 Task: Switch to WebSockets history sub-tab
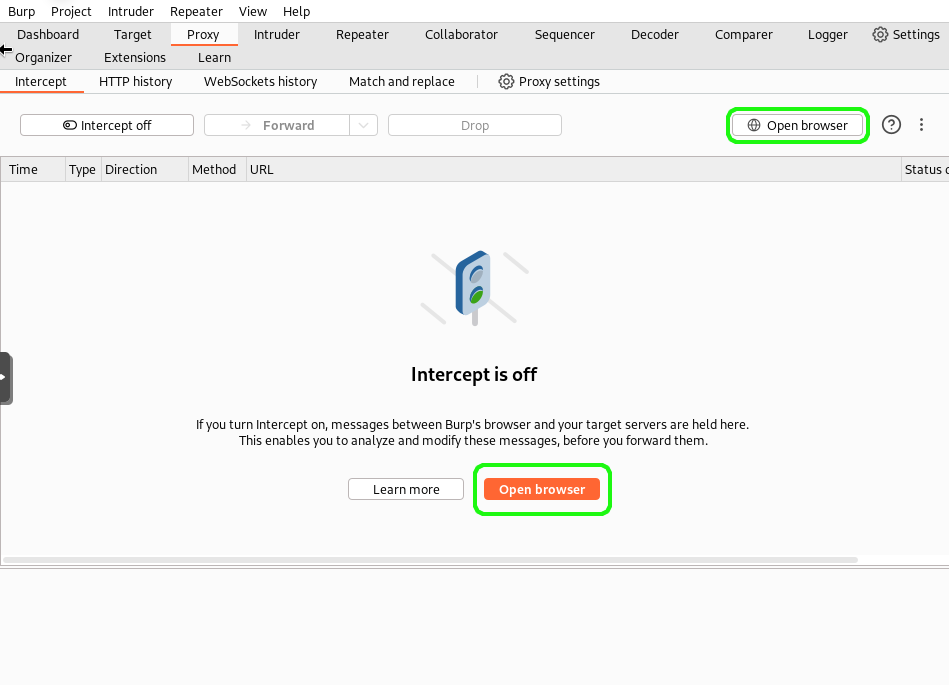[x=260, y=82]
